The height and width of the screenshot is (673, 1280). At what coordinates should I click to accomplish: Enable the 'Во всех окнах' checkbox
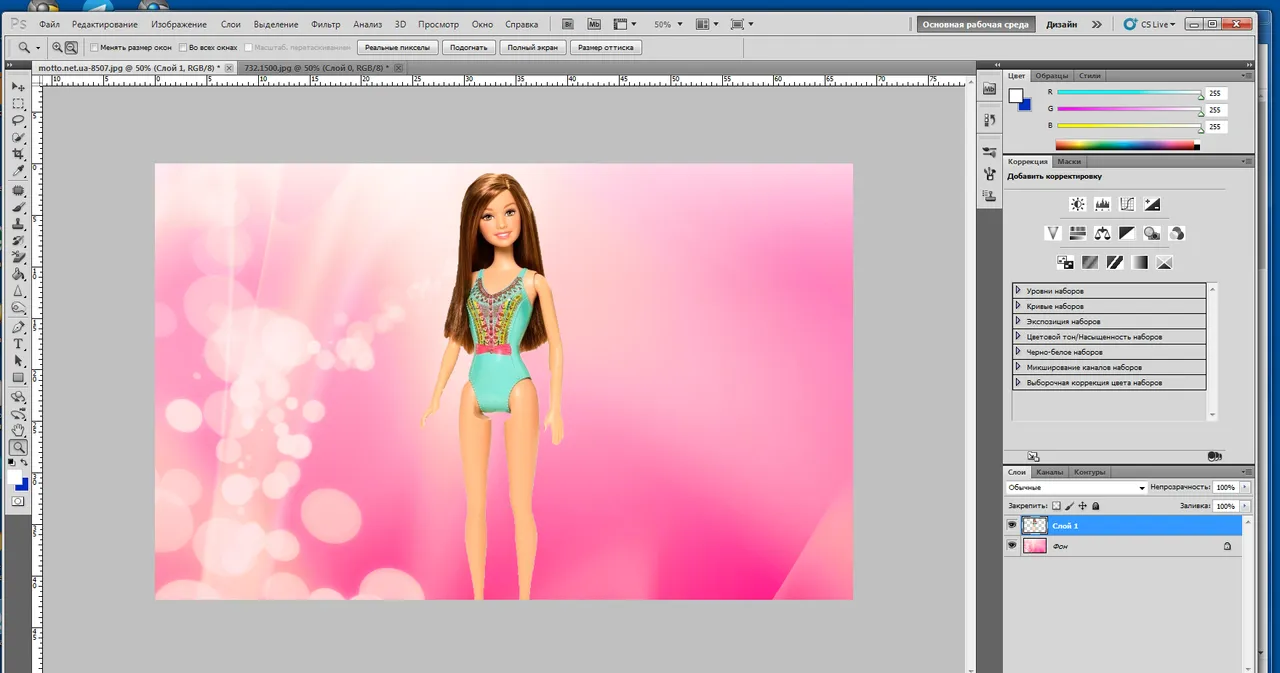pyautogui.click(x=183, y=47)
